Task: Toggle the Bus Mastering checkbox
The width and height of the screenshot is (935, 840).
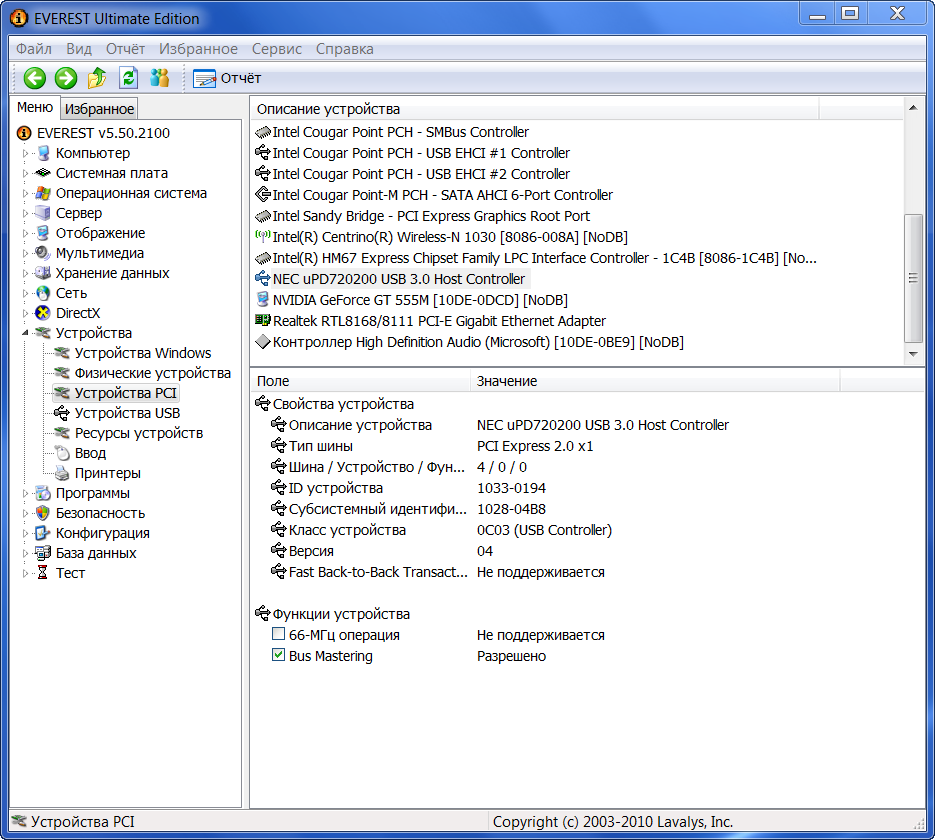Action: click(x=279, y=656)
